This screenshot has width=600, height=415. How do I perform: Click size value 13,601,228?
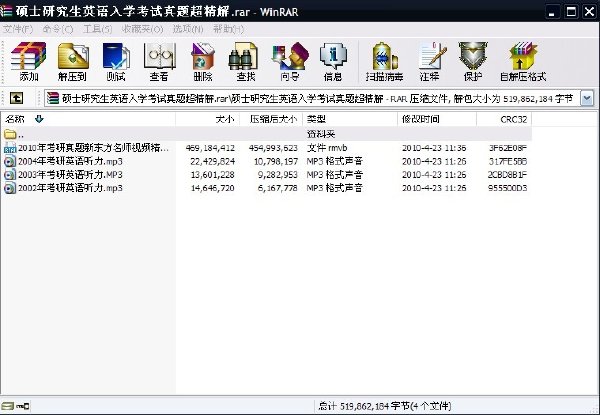(x=212, y=175)
